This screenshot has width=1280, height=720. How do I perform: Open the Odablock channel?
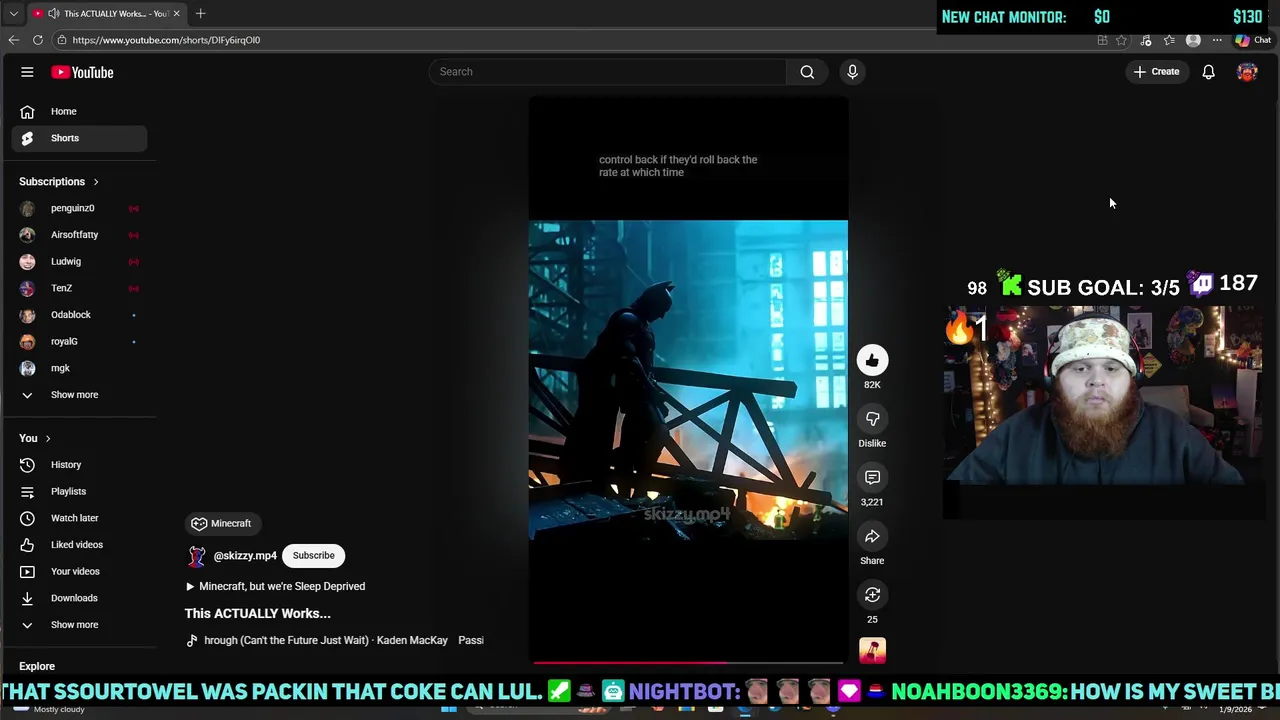point(79,315)
